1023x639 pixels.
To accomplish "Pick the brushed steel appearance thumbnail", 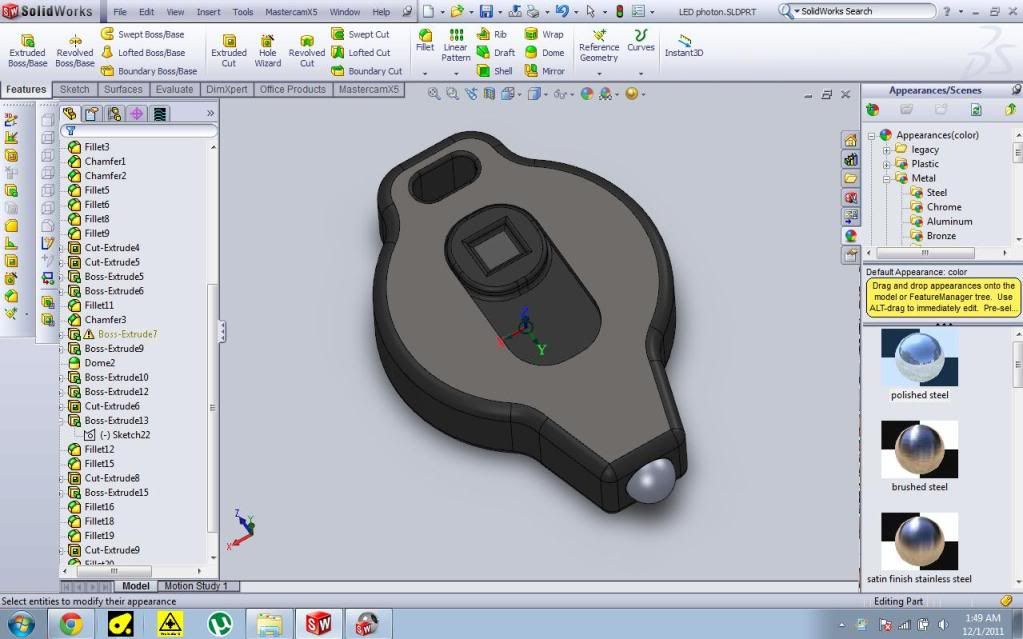I will pyautogui.click(x=919, y=448).
